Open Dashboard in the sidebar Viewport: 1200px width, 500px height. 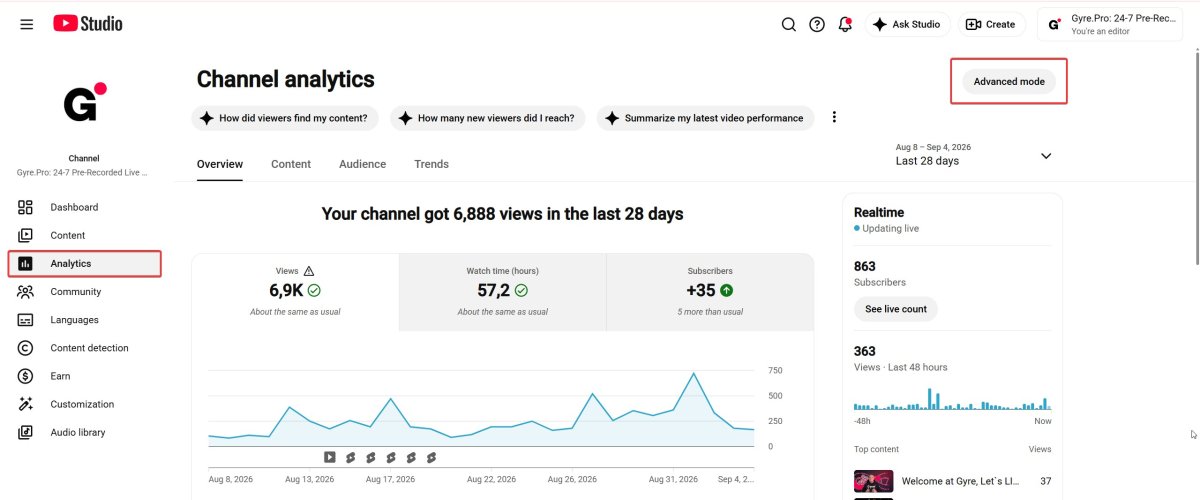click(84, 207)
